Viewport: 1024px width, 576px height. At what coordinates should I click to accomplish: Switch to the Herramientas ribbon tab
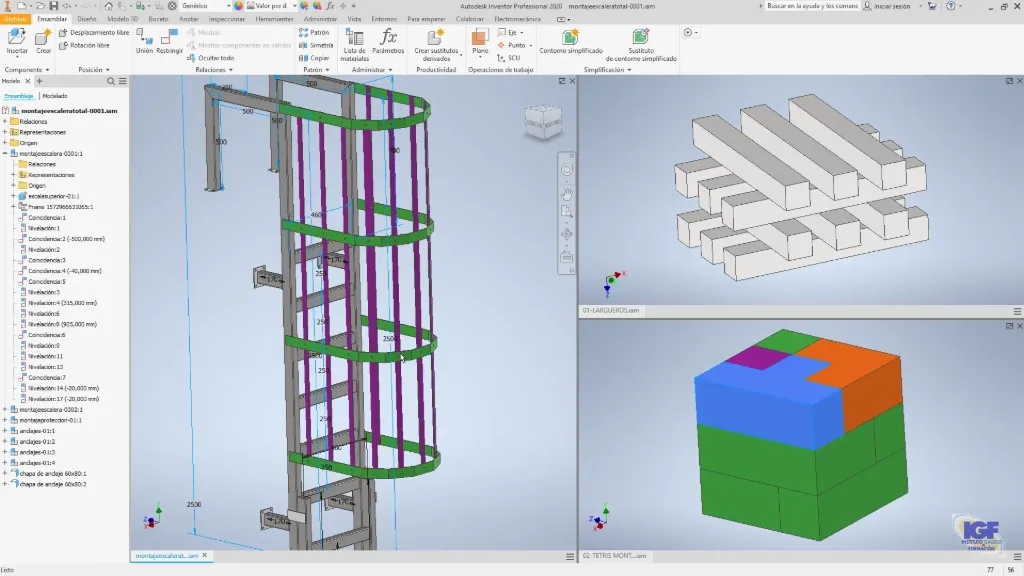pos(274,19)
